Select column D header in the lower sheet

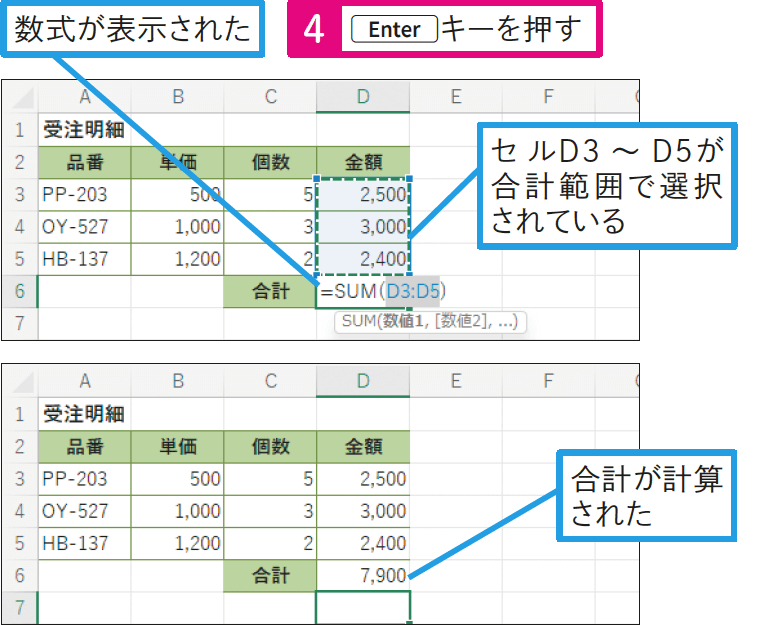click(x=363, y=381)
